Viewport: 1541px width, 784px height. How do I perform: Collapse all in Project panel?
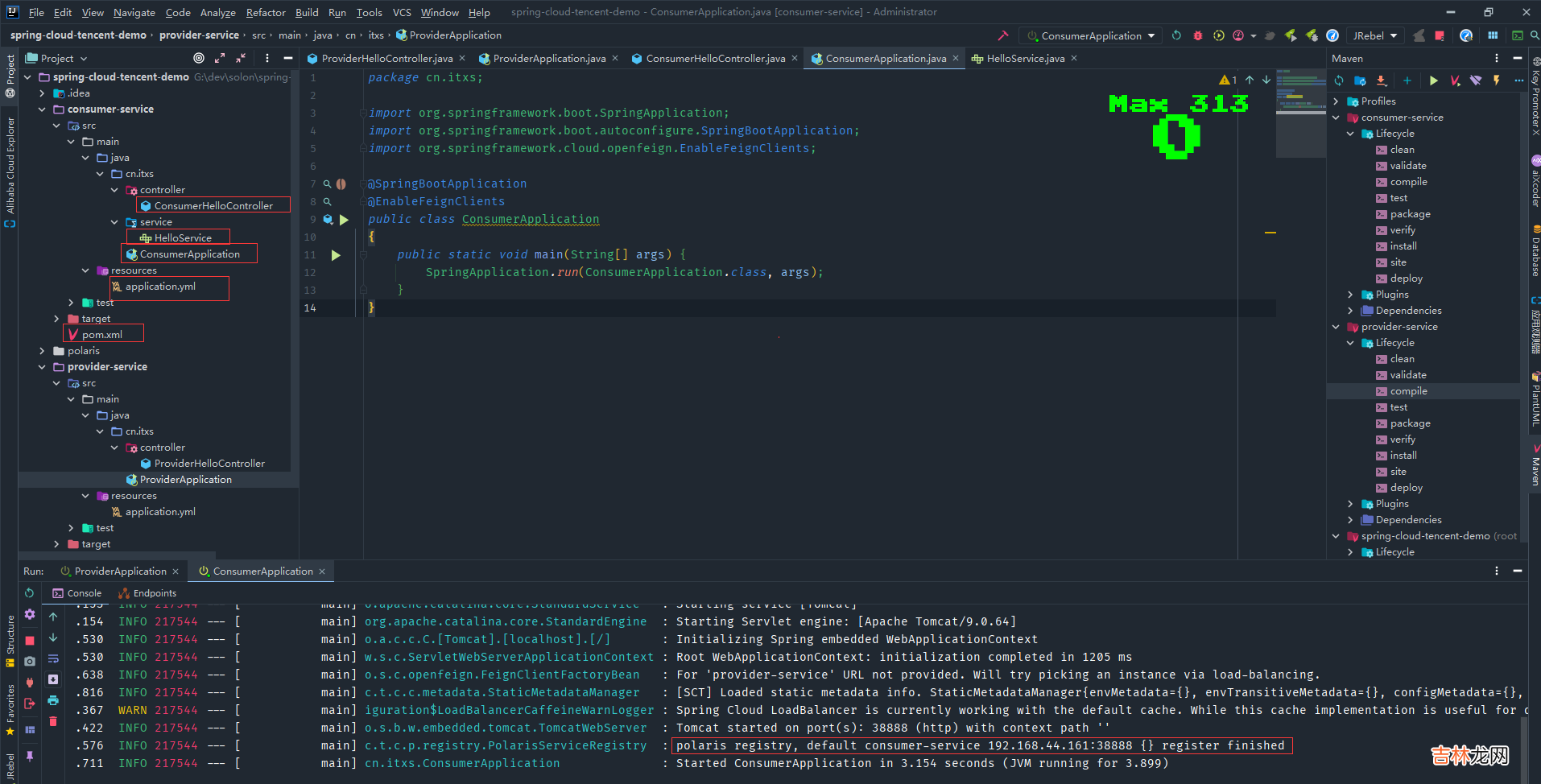pyautogui.click(x=241, y=58)
